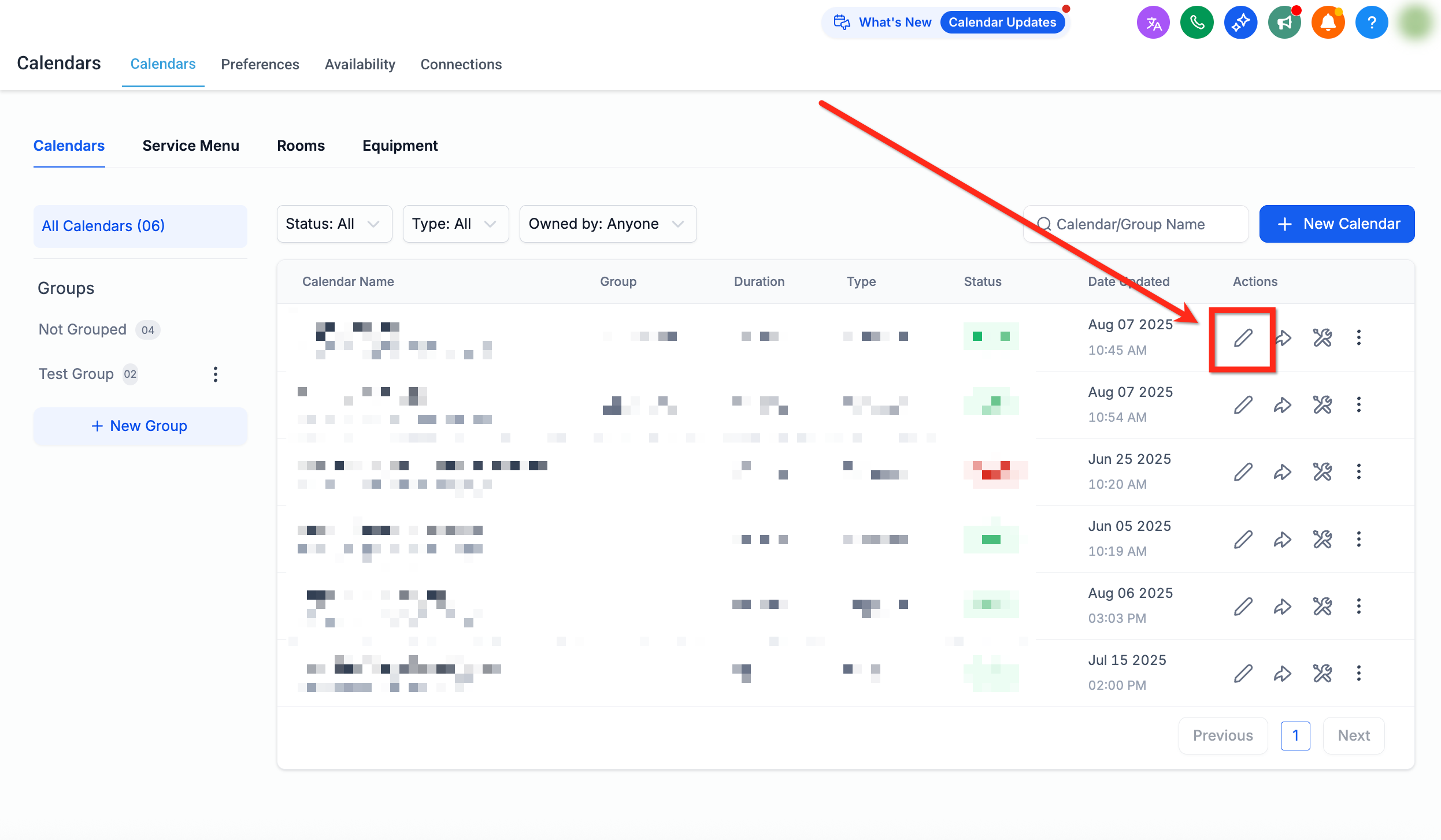Expand the Status: All dropdown
The height and width of the screenshot is (840, 1441).
tap(334, 224)
